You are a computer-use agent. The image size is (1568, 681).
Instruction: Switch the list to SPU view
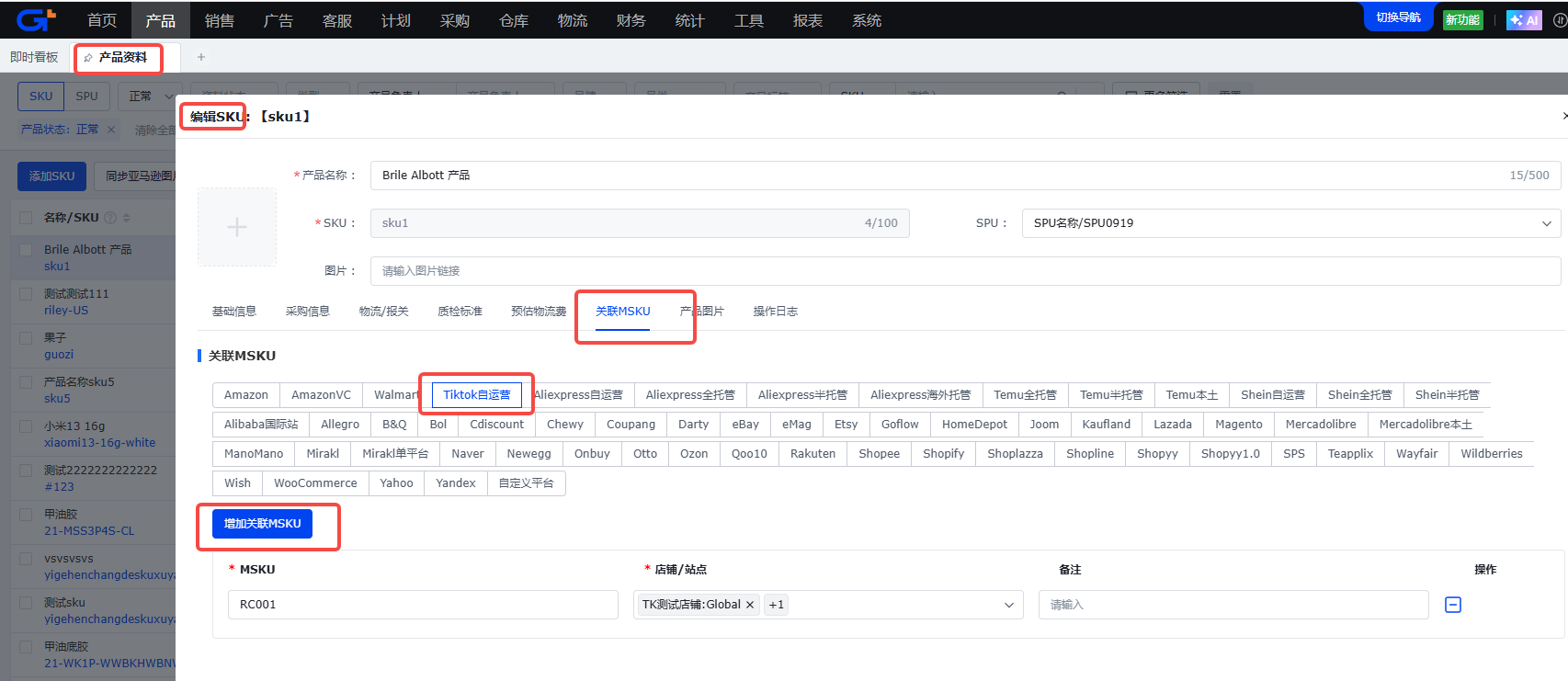pos(87,96)
